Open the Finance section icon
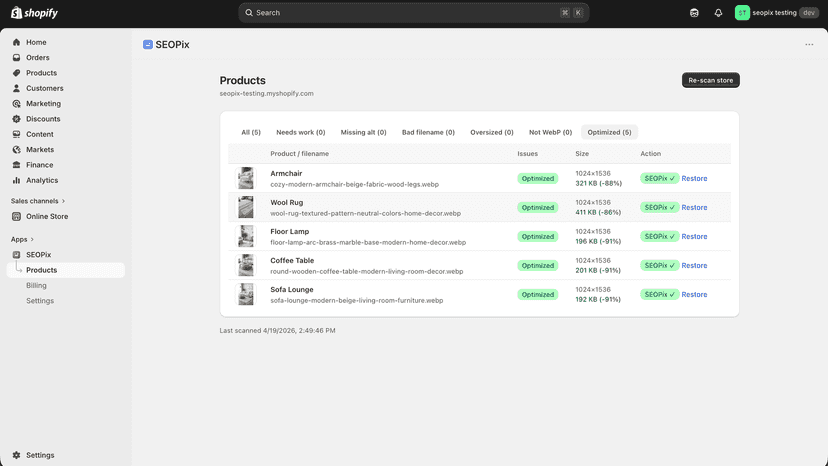 16,165
